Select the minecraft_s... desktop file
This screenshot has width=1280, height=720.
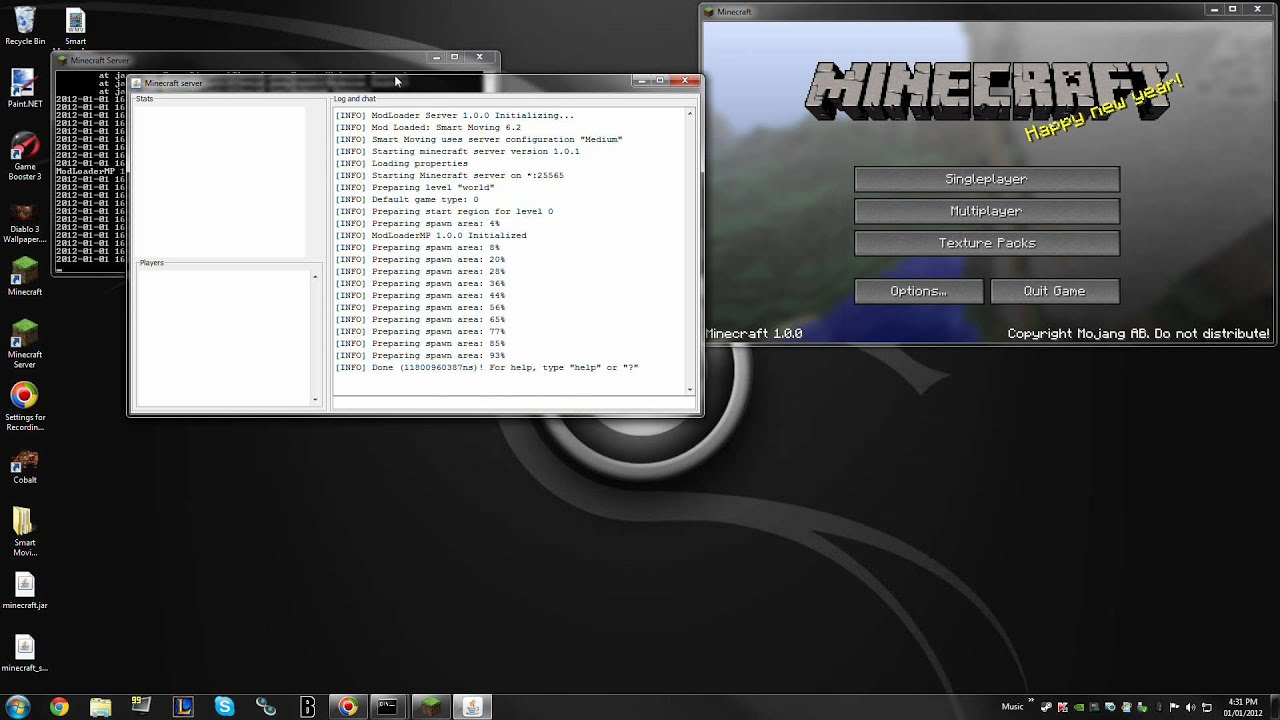pos(25,653)
